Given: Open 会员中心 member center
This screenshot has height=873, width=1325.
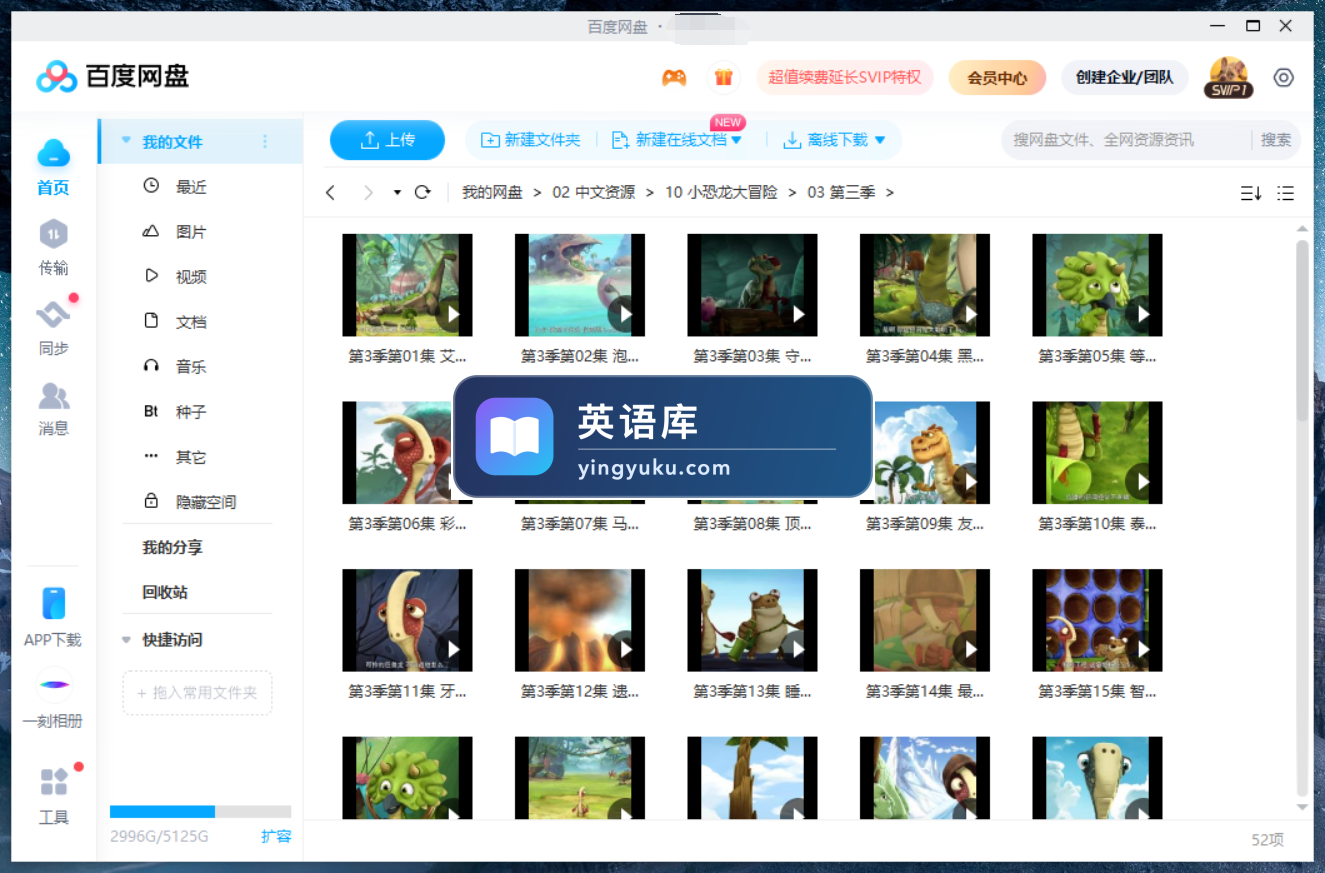Looking at the screenshot, I should (x=997, y=77).
